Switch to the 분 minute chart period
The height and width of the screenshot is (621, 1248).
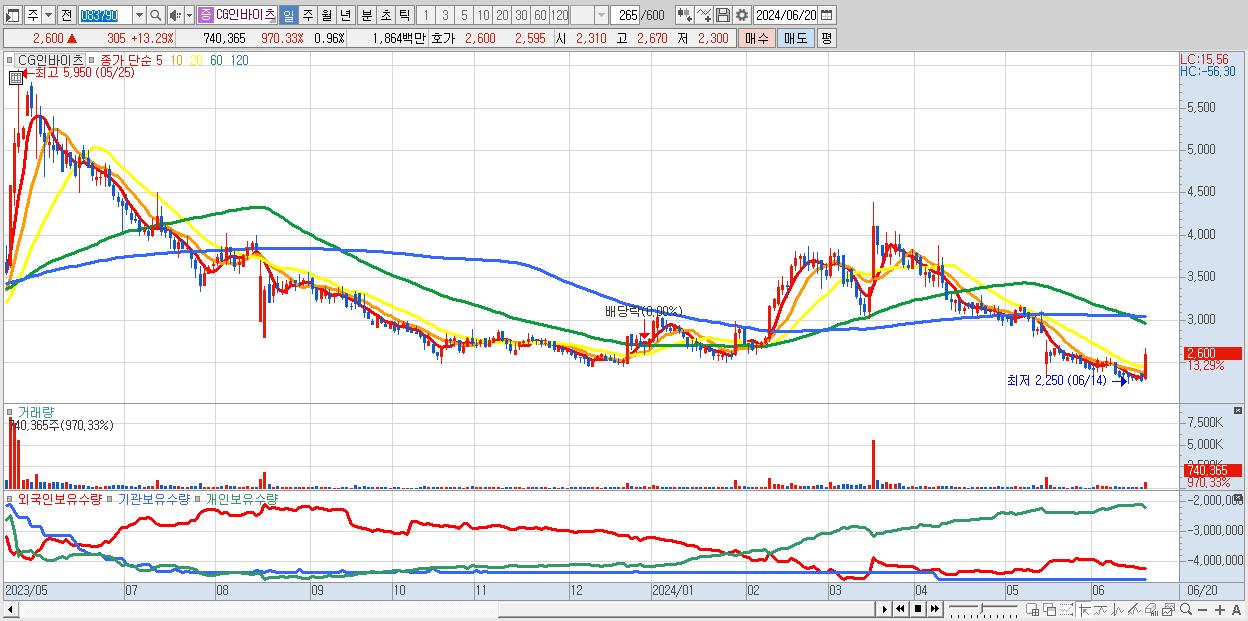[x=367, y=15]
